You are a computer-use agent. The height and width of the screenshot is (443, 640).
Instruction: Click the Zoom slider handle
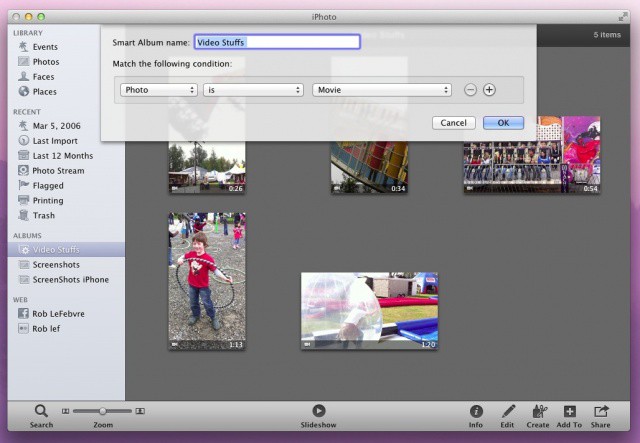tap(101, 411)
